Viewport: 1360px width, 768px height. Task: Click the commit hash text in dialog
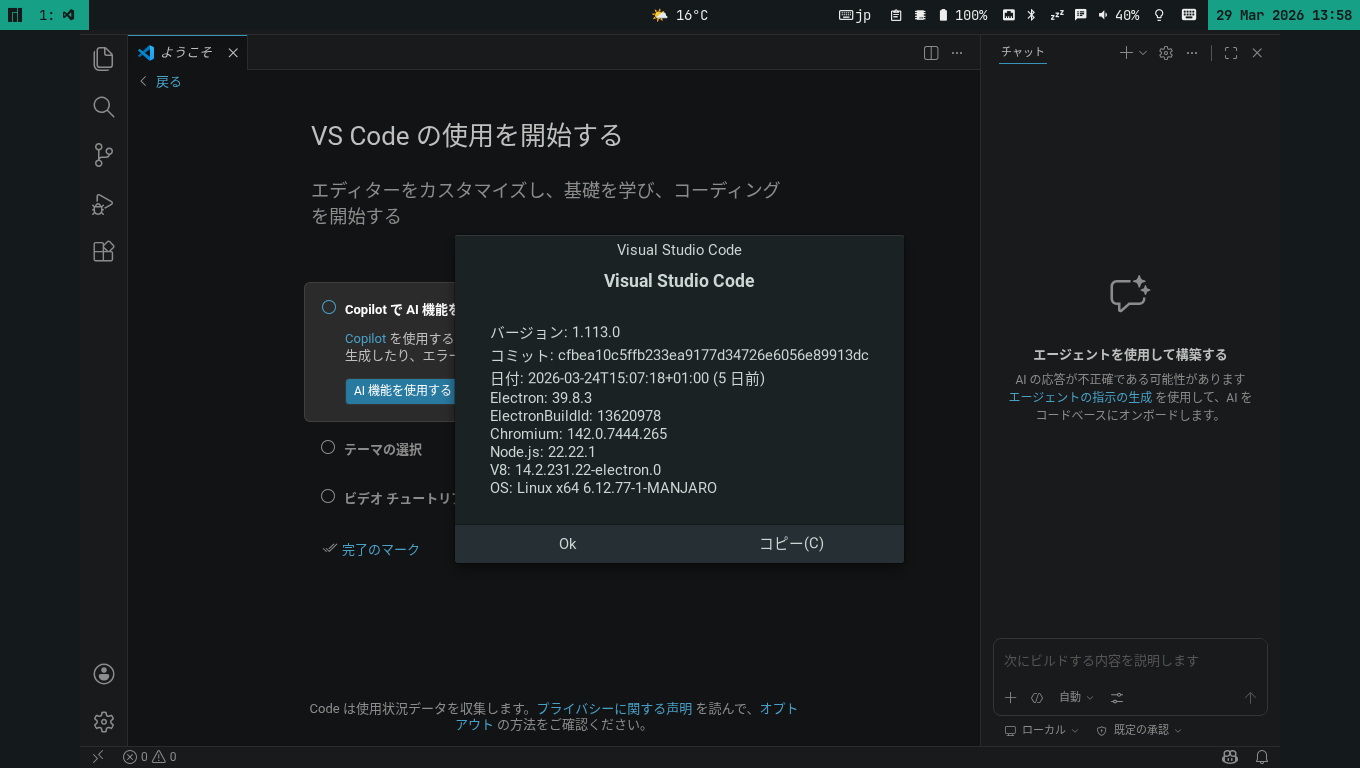point(713,355)
